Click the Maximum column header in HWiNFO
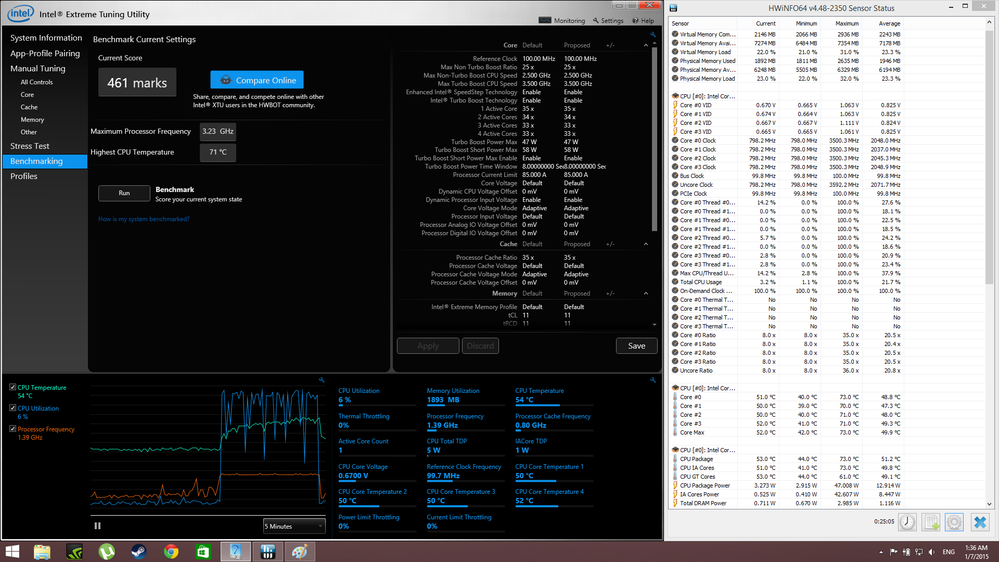 847,23
